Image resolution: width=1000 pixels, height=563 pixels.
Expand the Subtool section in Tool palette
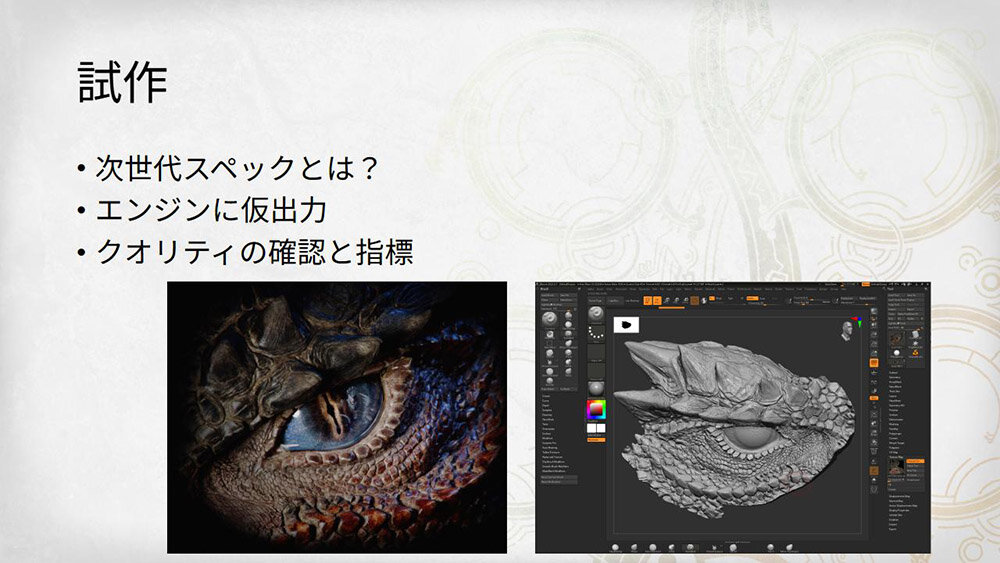point(893,372)
